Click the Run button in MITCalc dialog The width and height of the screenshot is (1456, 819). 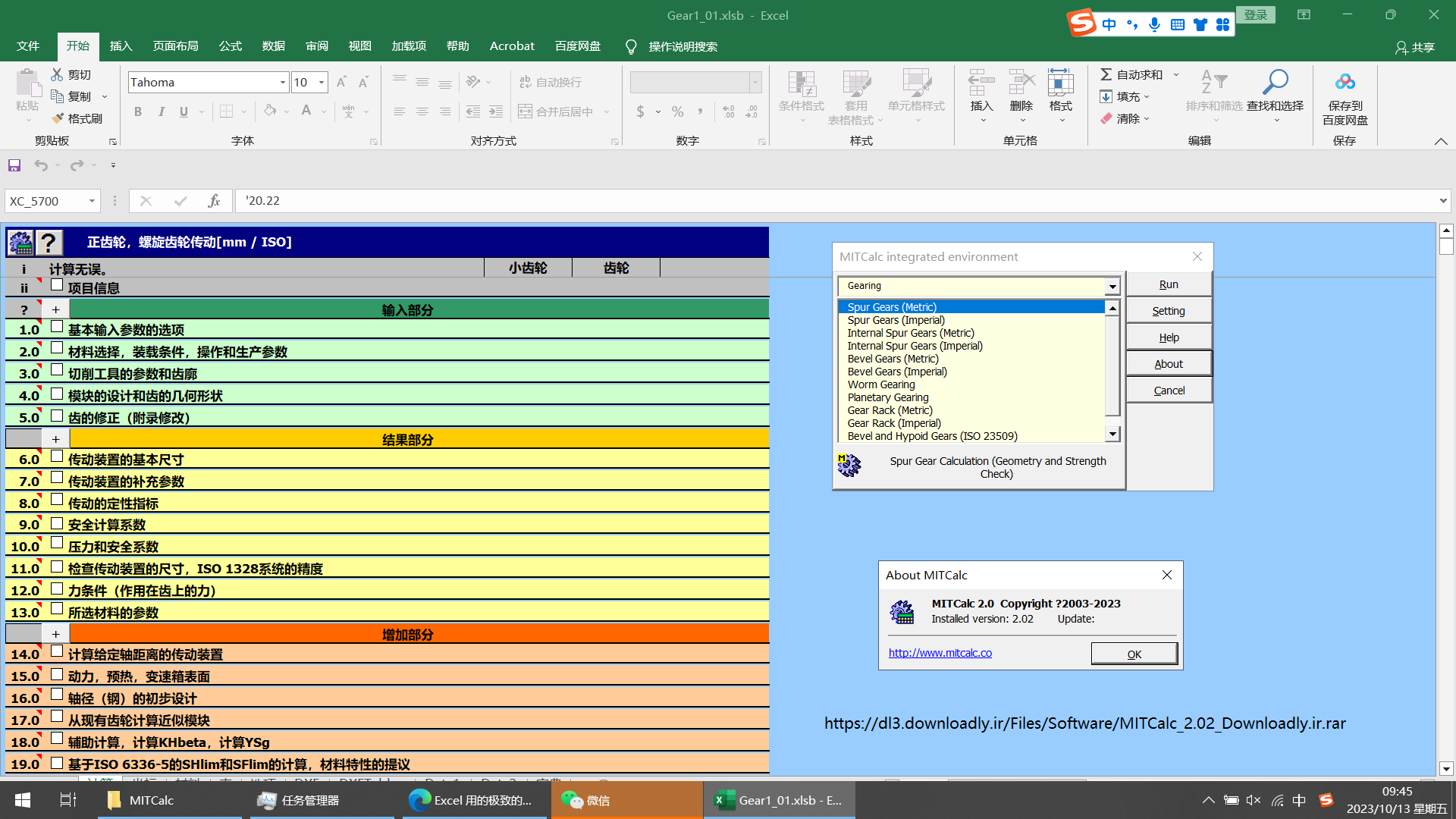click(x=1169, y=284)
